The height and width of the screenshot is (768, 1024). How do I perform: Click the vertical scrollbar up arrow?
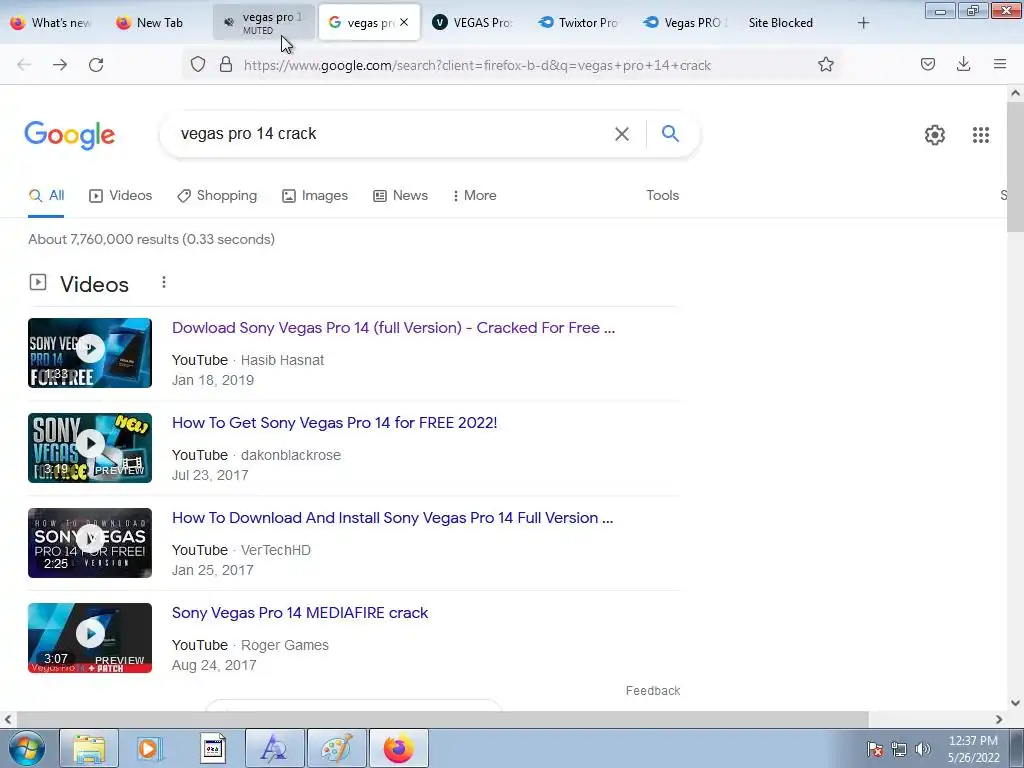click(x=1015, y=93)
